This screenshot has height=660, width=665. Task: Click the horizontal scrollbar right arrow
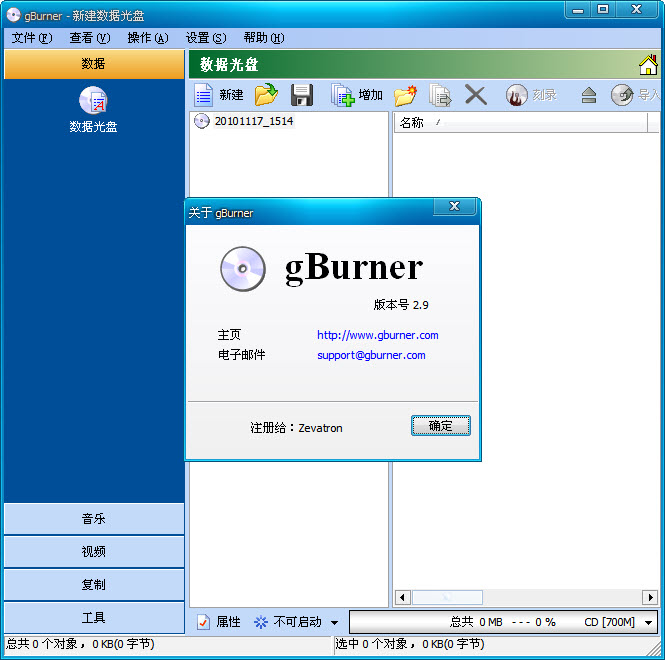tap(650, 597)
